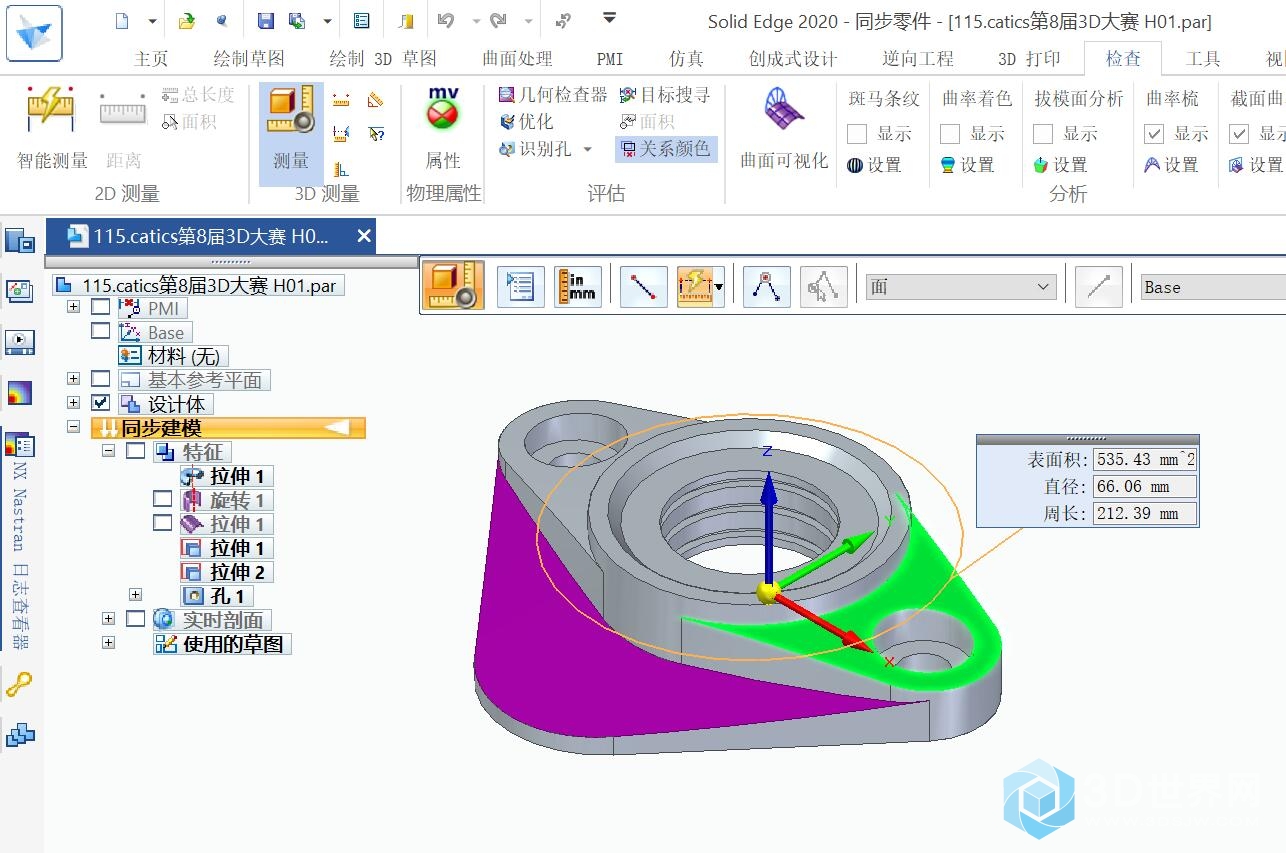Expand the 基本参考平面 tree node

click(73, 379)
